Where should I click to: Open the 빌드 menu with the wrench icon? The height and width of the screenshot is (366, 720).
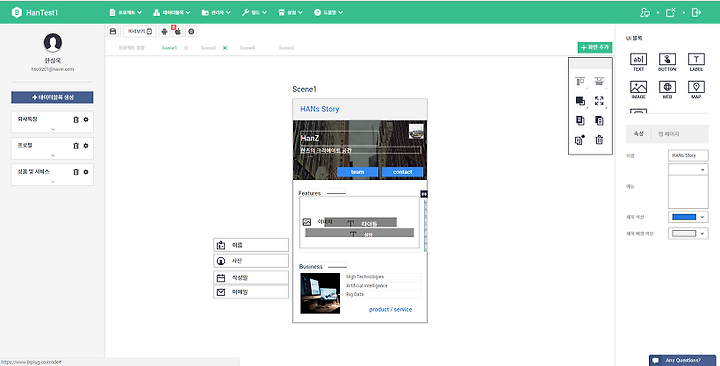254,13
